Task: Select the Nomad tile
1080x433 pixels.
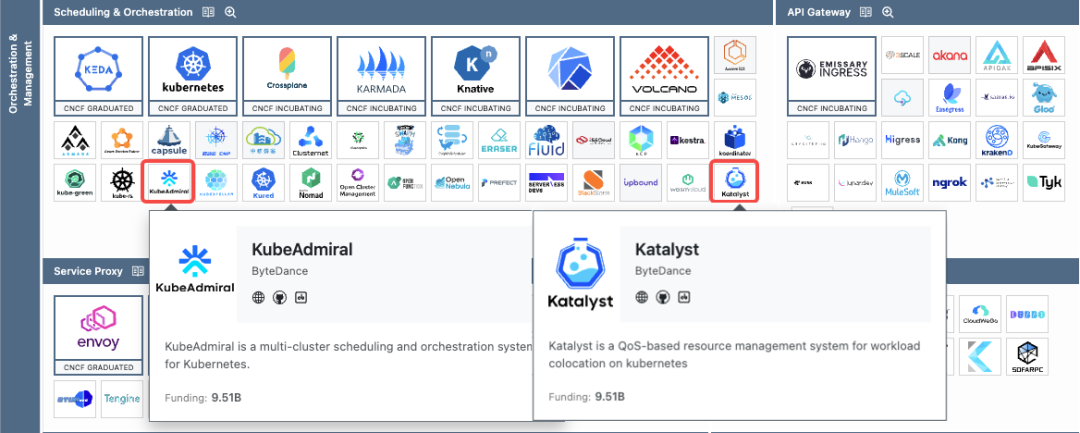Action: point(311,182)
